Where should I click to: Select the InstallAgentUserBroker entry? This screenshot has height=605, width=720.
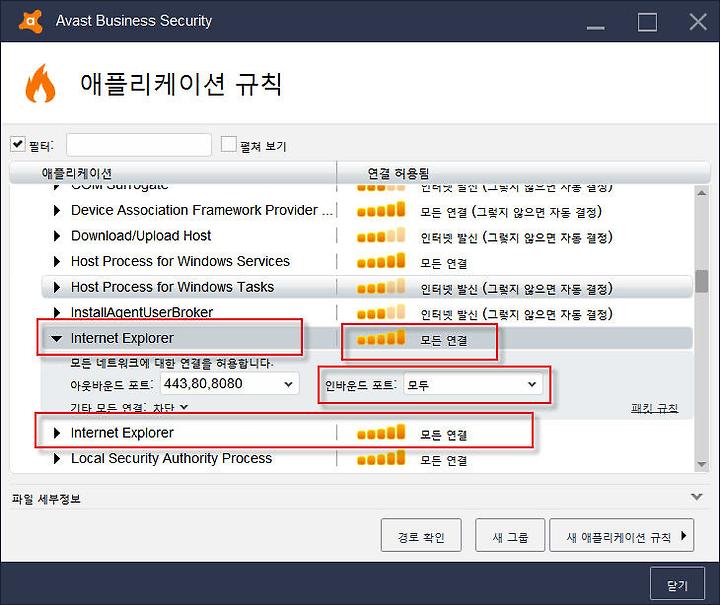[x=141, y=313]
